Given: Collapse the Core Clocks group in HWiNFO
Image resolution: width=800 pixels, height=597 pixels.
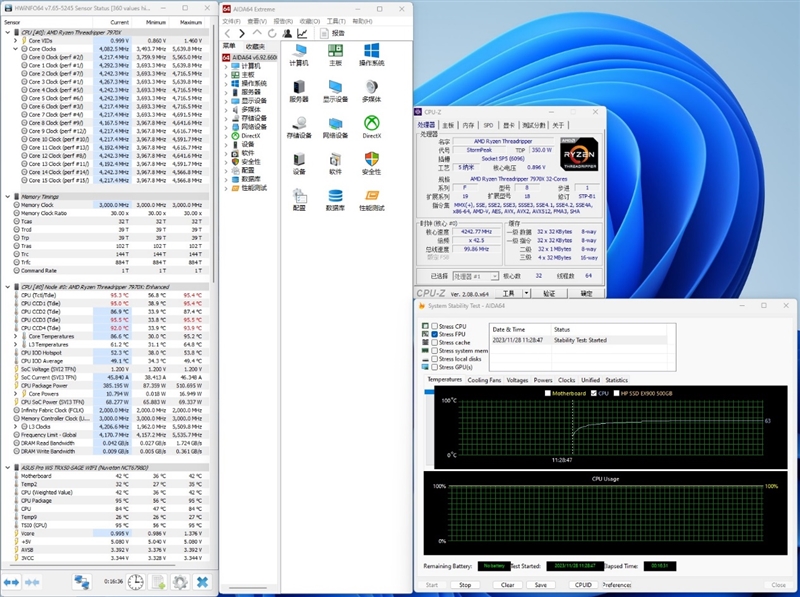Looking at the screenshot, I should coord(15,49).
